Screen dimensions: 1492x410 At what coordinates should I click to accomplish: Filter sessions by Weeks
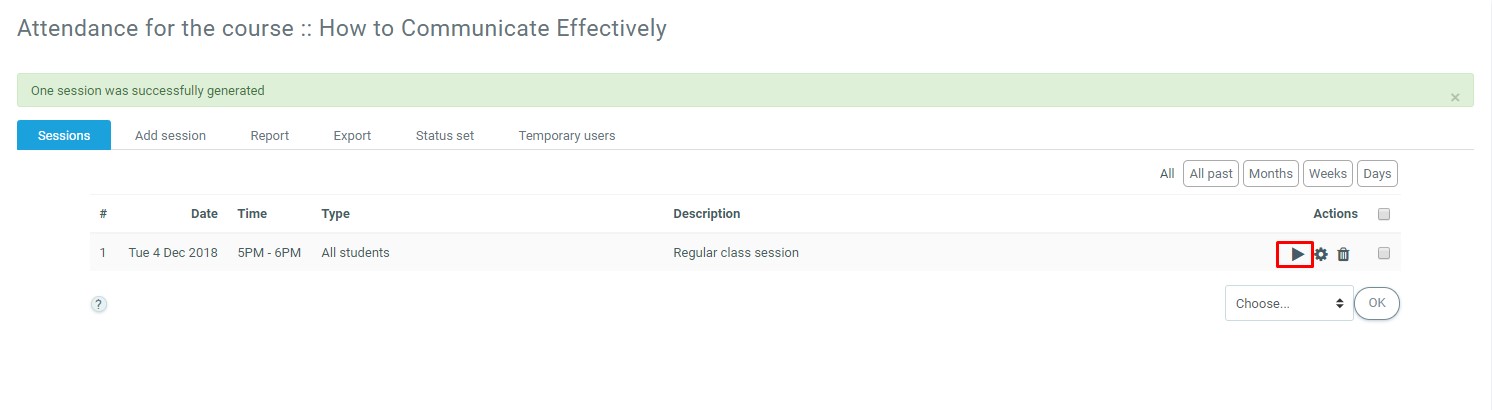[x=1328, y=174]
